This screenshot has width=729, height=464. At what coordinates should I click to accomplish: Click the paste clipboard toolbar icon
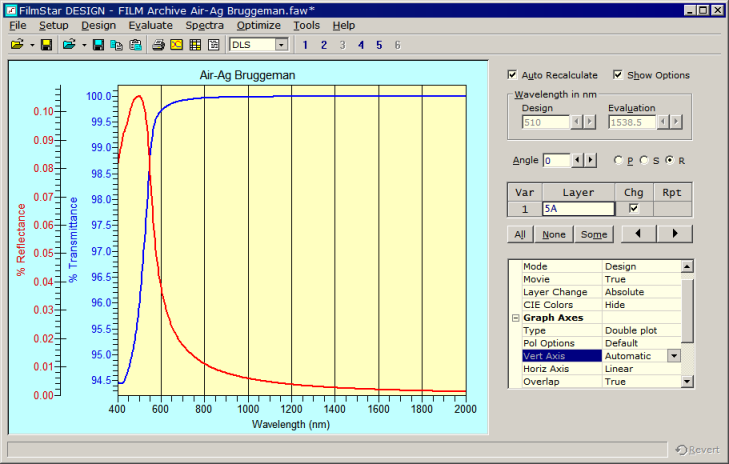135,45
